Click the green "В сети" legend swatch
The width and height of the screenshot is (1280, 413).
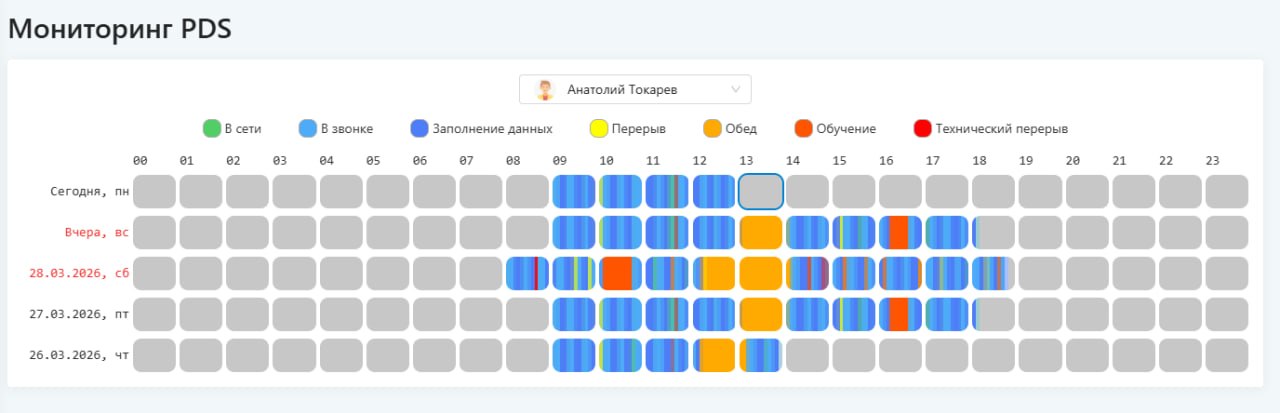(211, 128)
